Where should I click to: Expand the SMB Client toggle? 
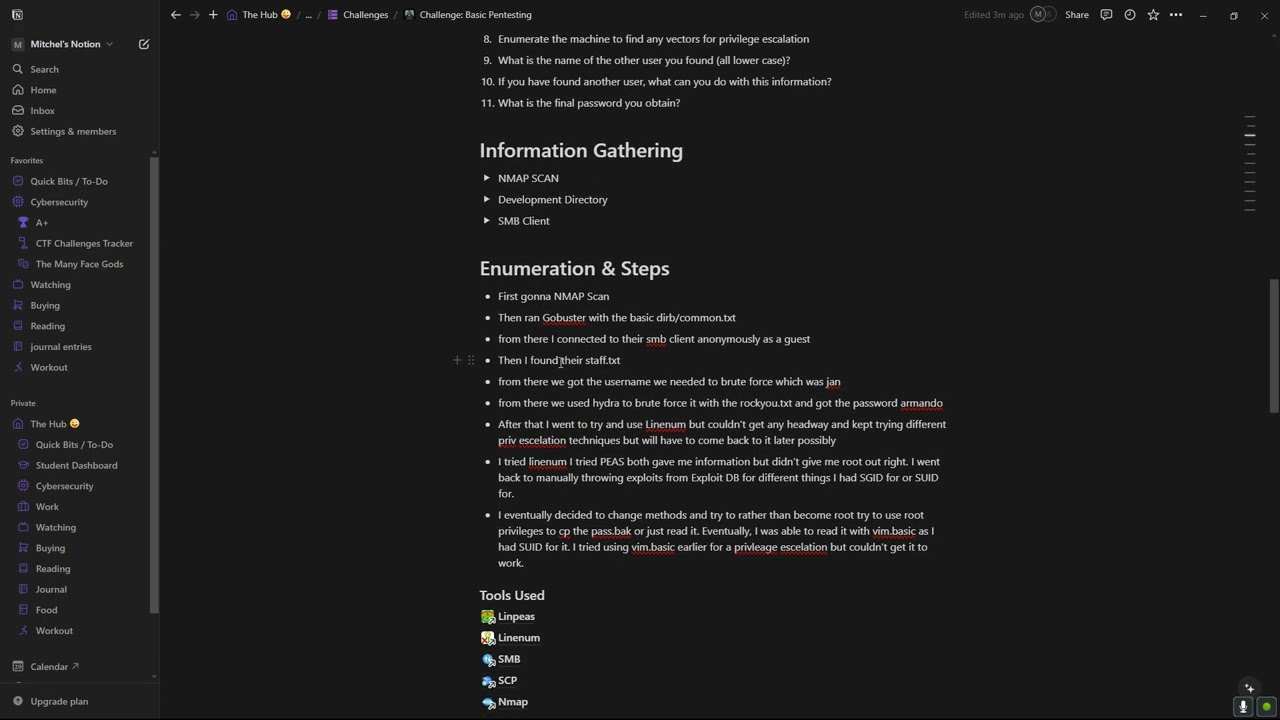486,221
